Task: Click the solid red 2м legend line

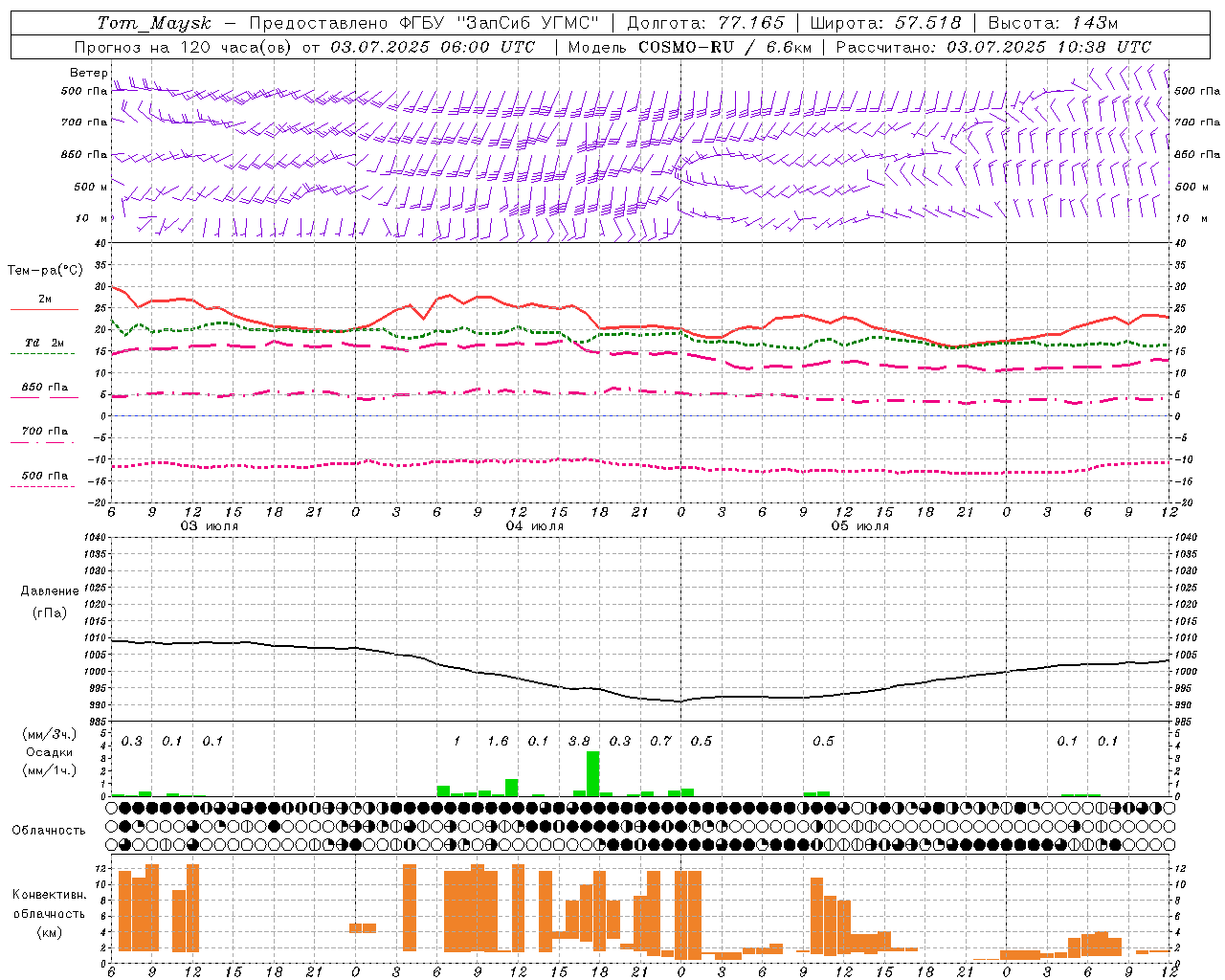Action: click(x=44, y=310)
